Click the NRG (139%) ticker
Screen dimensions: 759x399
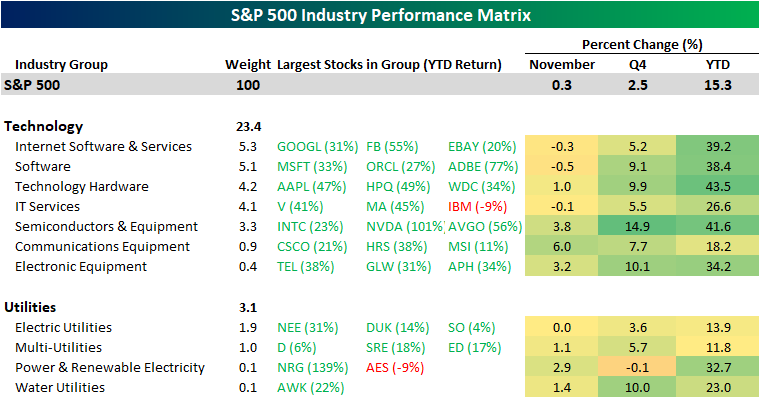coord(313,368)
